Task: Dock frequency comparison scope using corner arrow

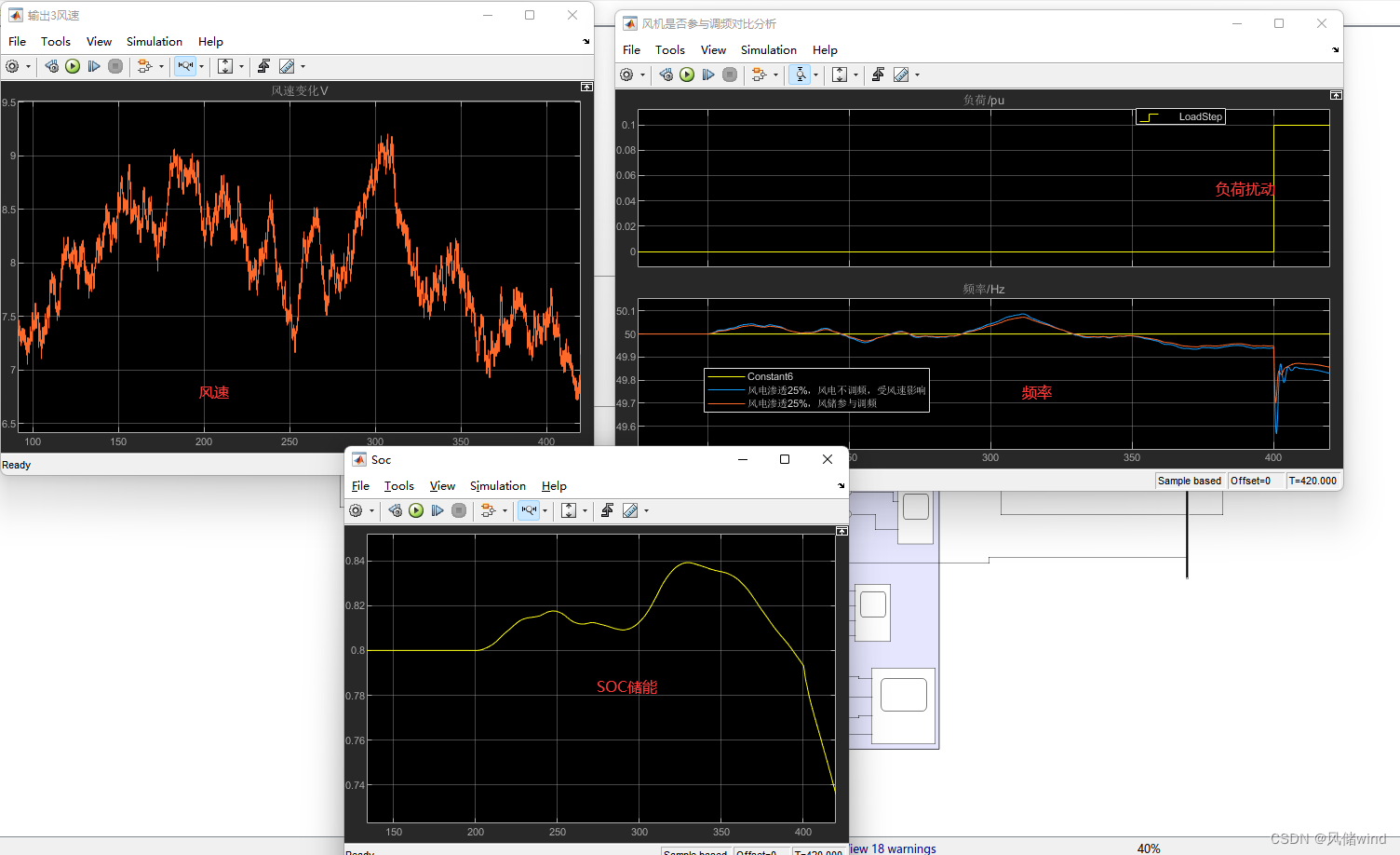Action: click(x=1336, y=50)
